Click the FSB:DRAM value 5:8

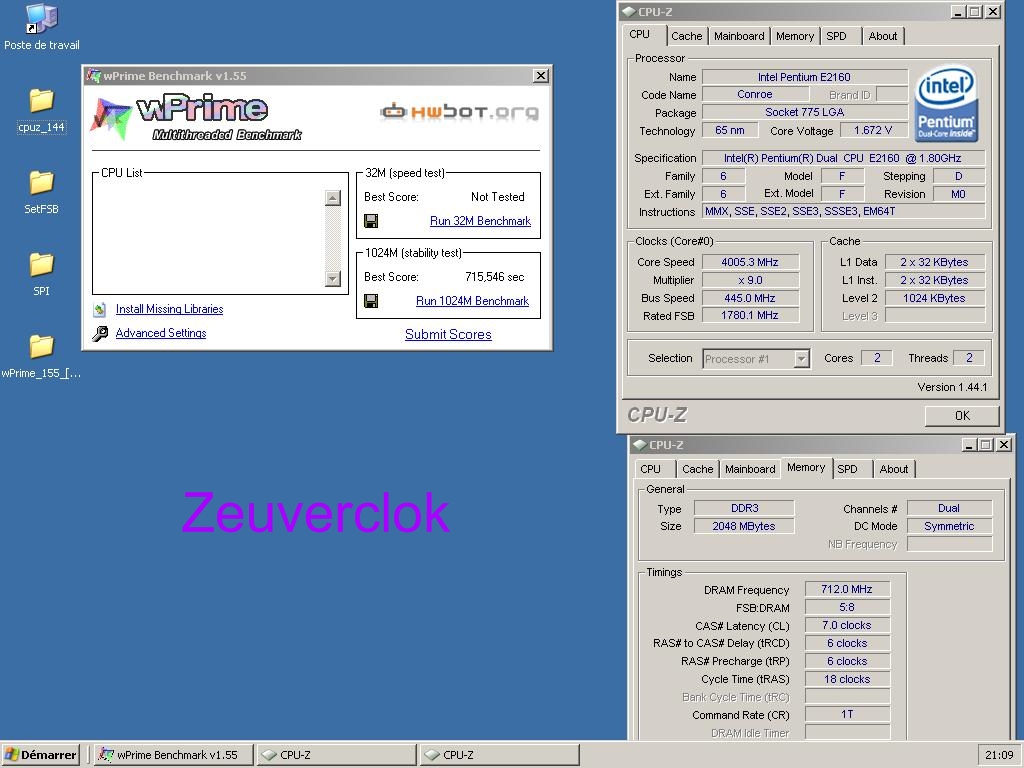tap(847, 607)
